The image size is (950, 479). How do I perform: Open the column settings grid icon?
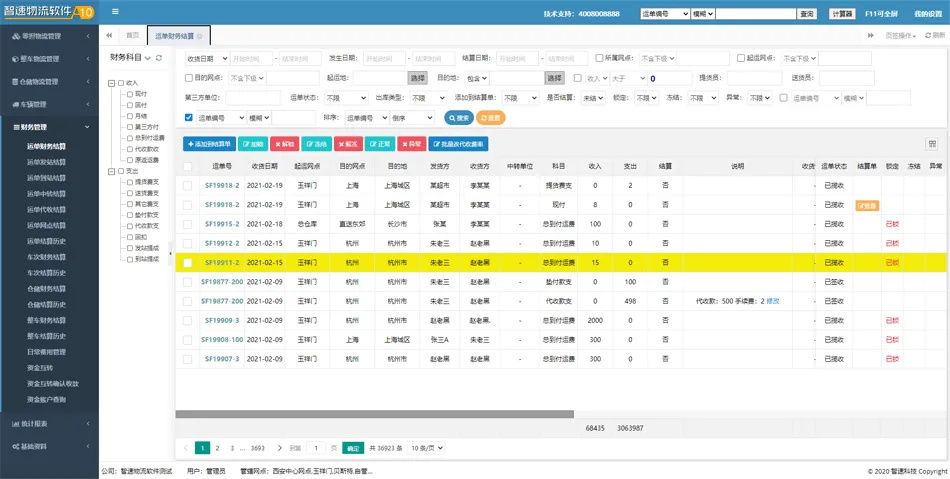pos(932,144)
